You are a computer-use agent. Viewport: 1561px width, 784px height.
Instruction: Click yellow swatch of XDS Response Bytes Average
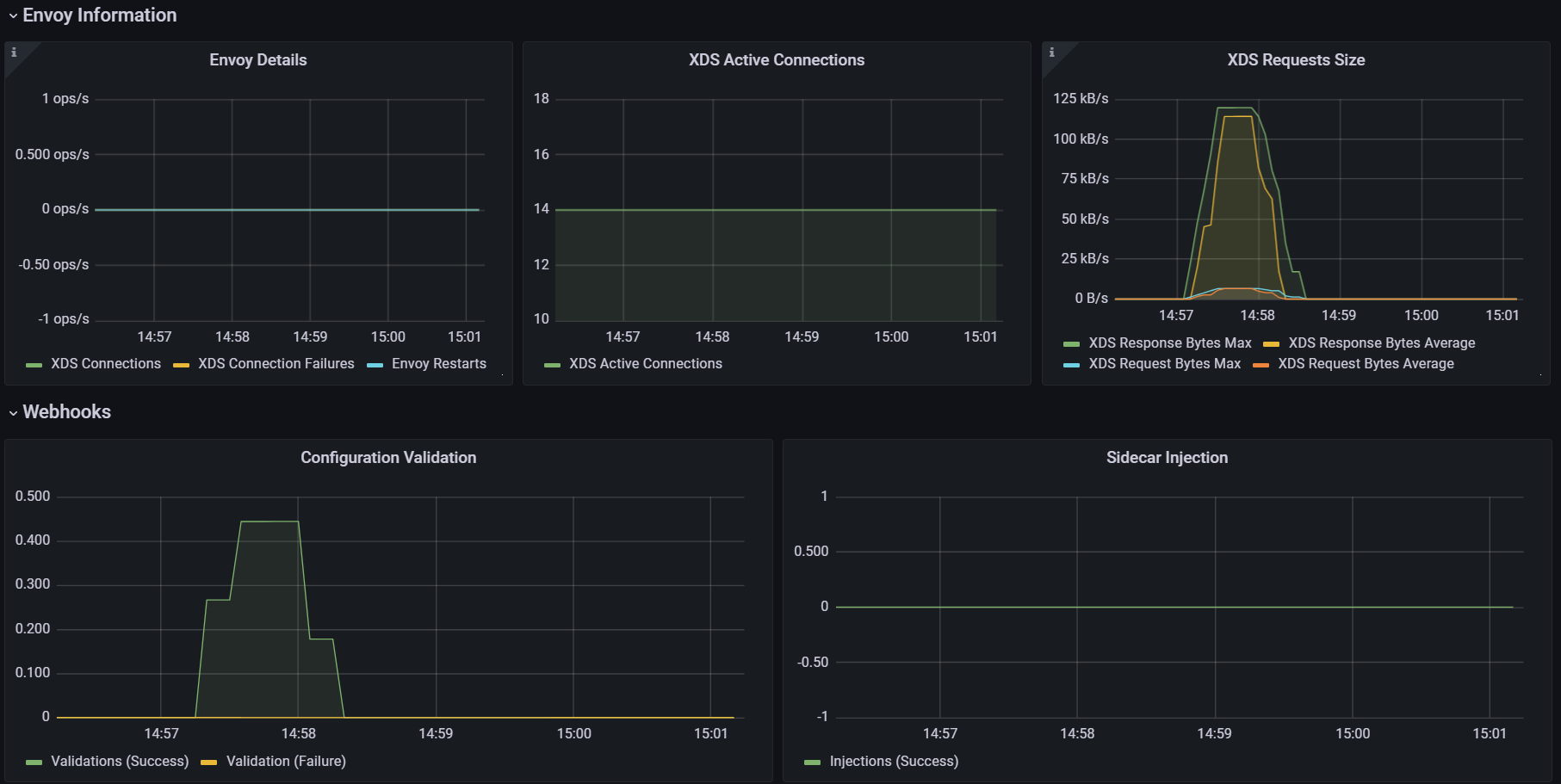coord(1271,344)
